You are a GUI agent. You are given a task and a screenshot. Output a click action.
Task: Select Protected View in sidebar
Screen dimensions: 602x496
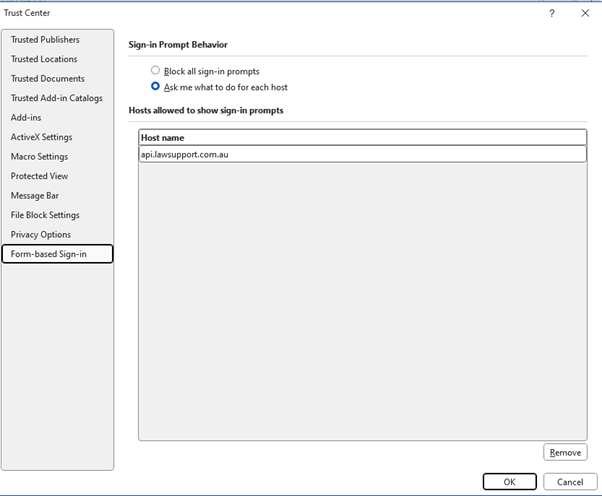point(39,176)
